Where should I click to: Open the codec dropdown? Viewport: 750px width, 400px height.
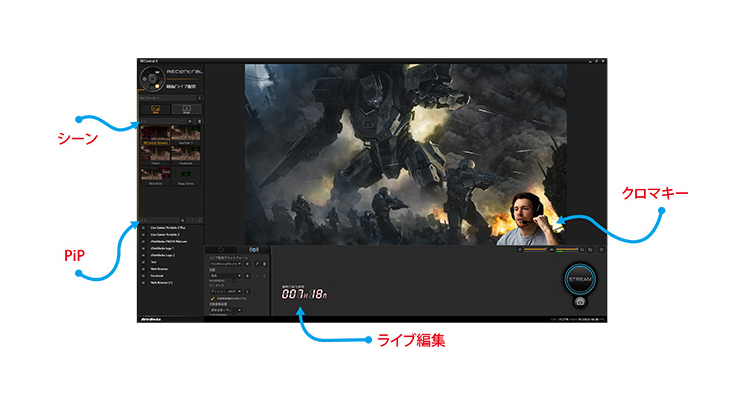point(225,291)
